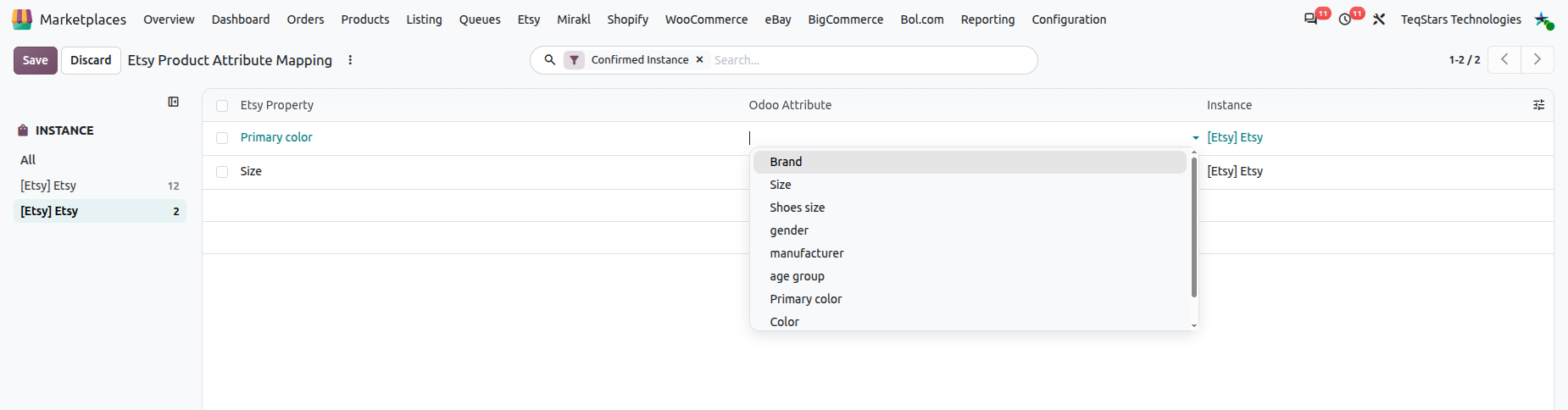Select [Etsy] Etsy instance with 12 records
This screenshot has width=1568, height=410.
100,186
